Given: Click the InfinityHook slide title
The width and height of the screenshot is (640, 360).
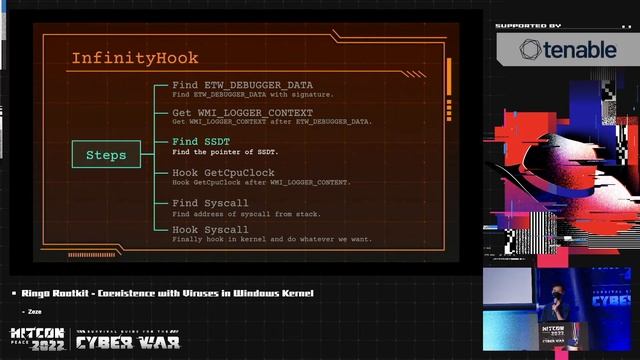Looking at the screenshot, I should (x=135, y=58).
